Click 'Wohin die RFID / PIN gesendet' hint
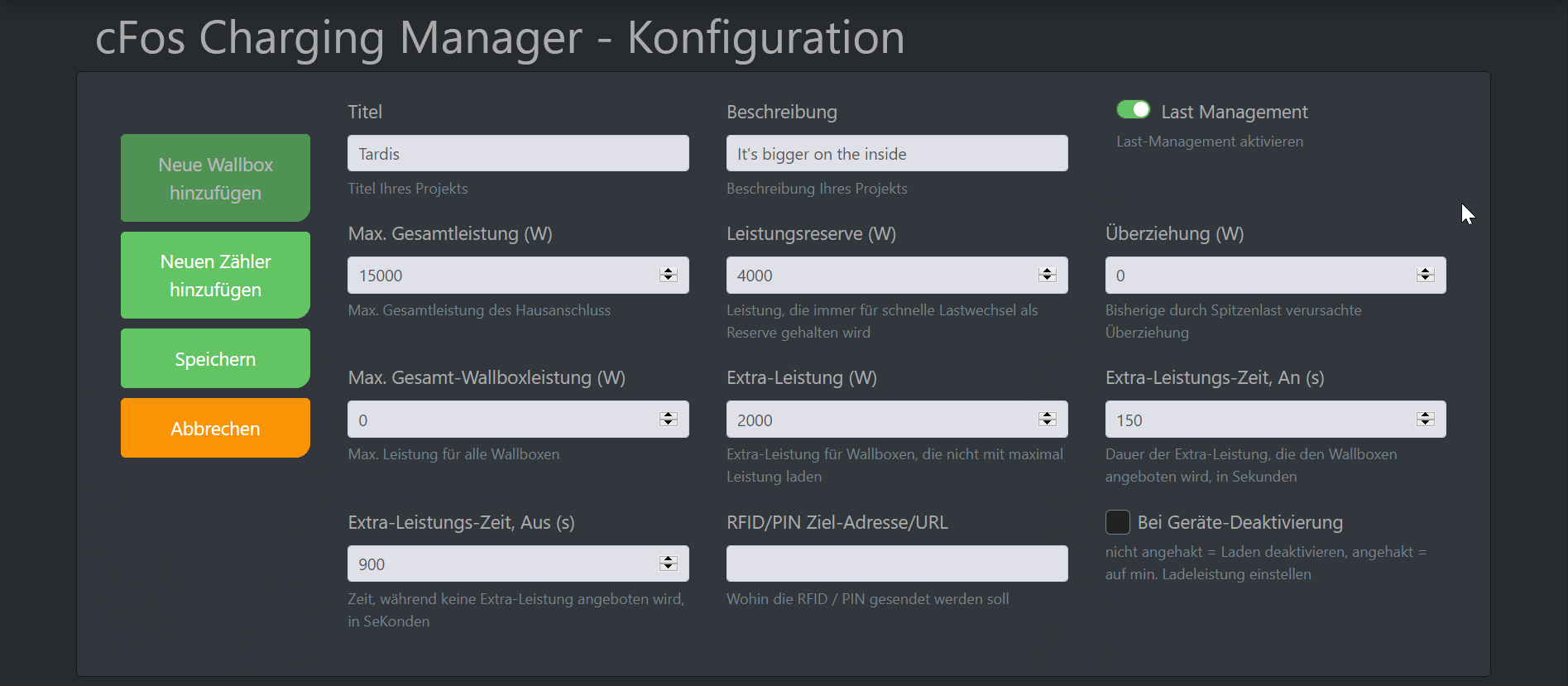1568x686 pixels. [x=868, y=599]
